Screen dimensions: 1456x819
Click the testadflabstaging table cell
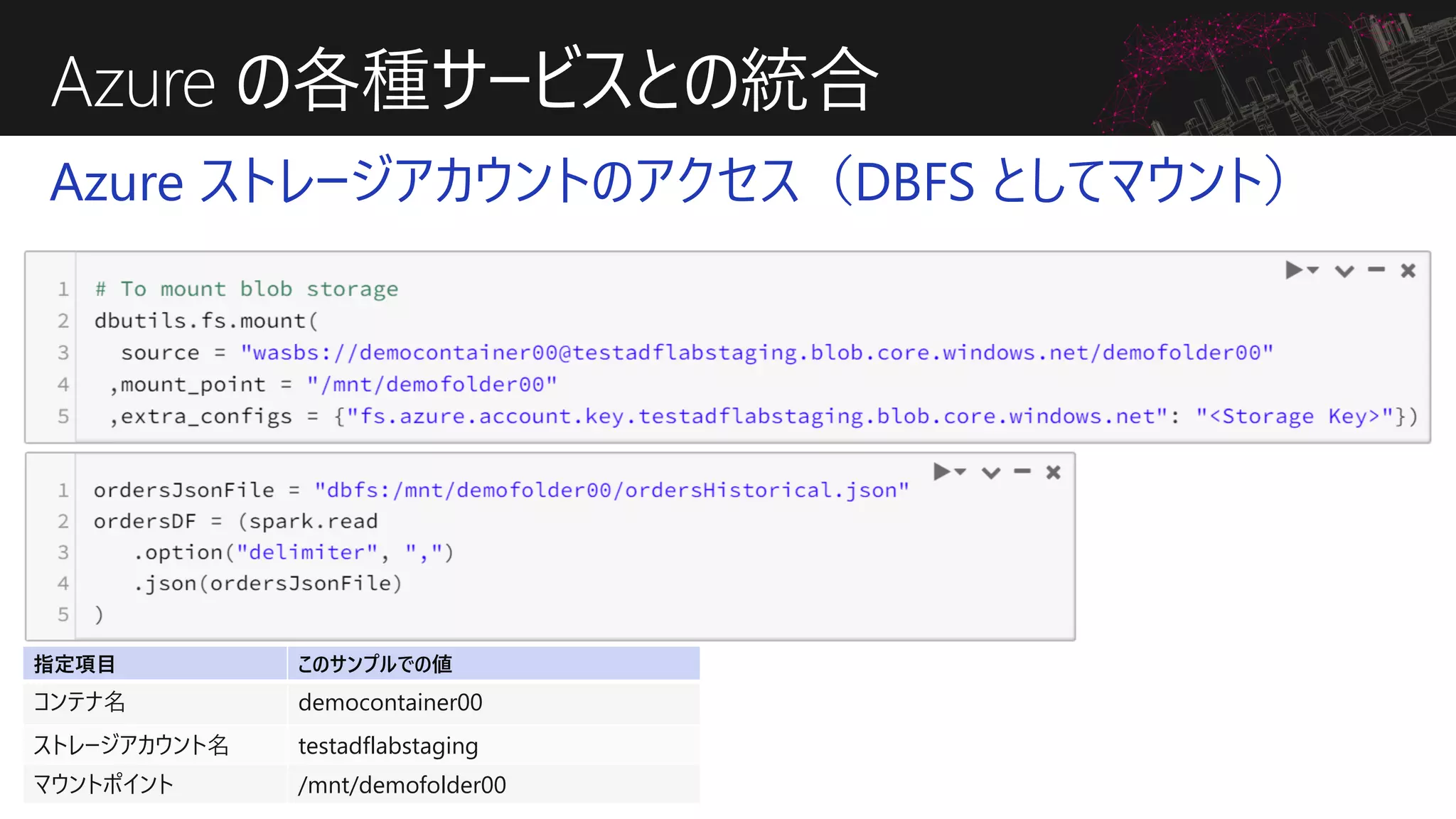point(494,745)
